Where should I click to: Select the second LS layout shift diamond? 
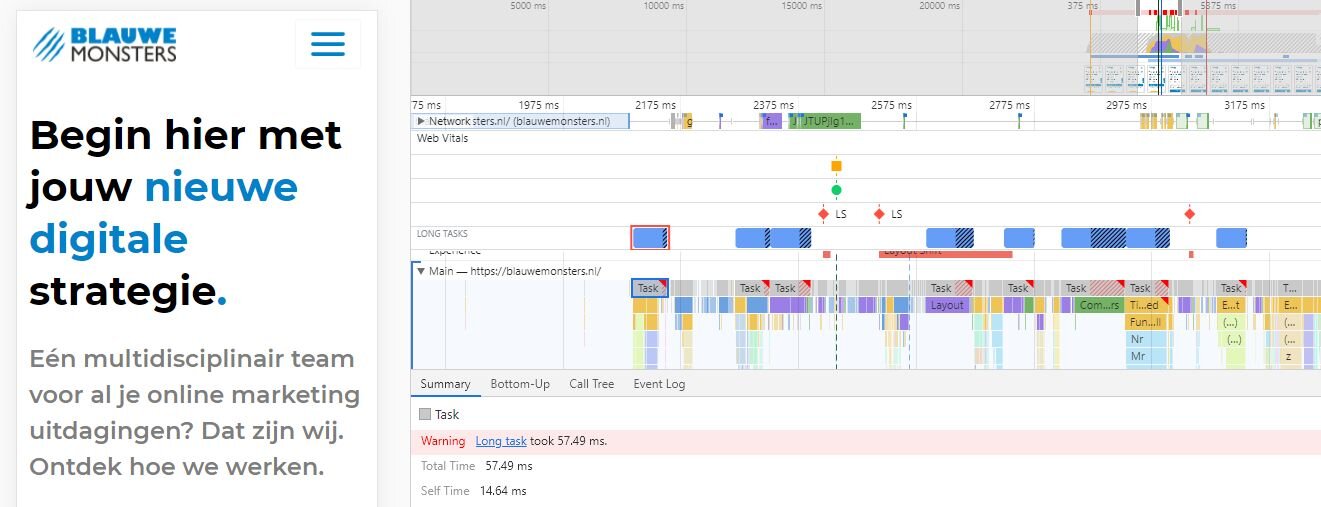tap(879, 214)
